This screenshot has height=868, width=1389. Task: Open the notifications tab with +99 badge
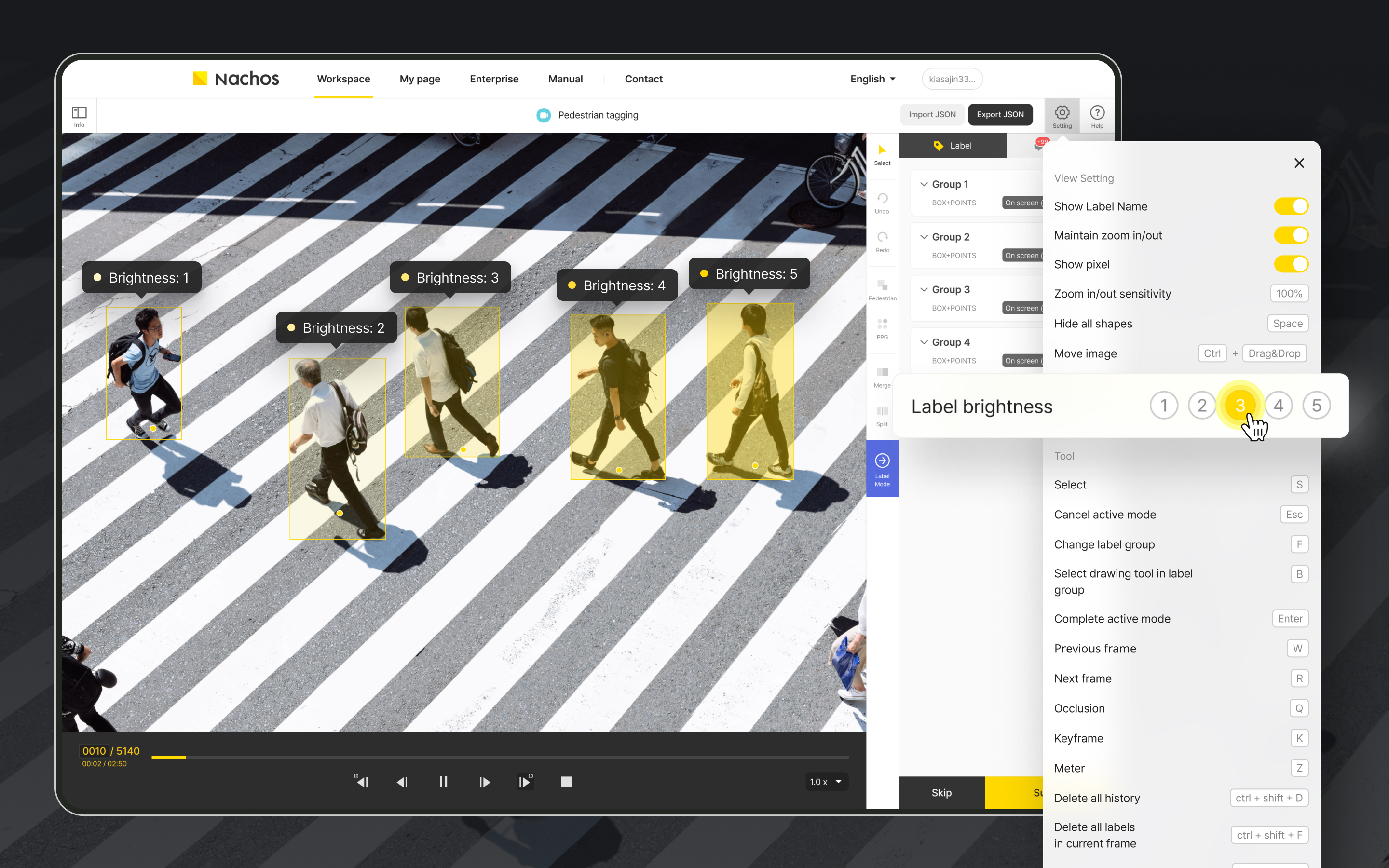pos(1041,145)
